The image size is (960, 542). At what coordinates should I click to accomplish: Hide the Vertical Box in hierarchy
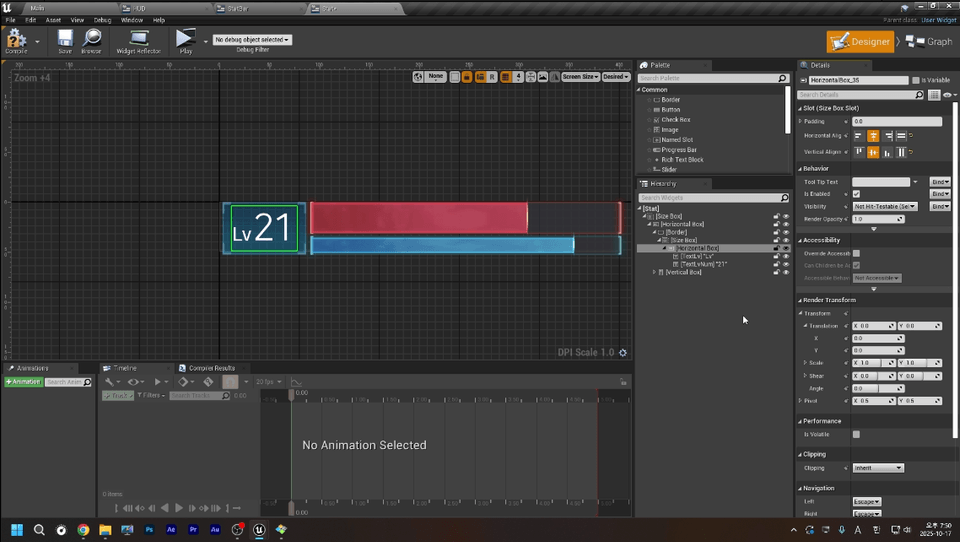[786, 272]
